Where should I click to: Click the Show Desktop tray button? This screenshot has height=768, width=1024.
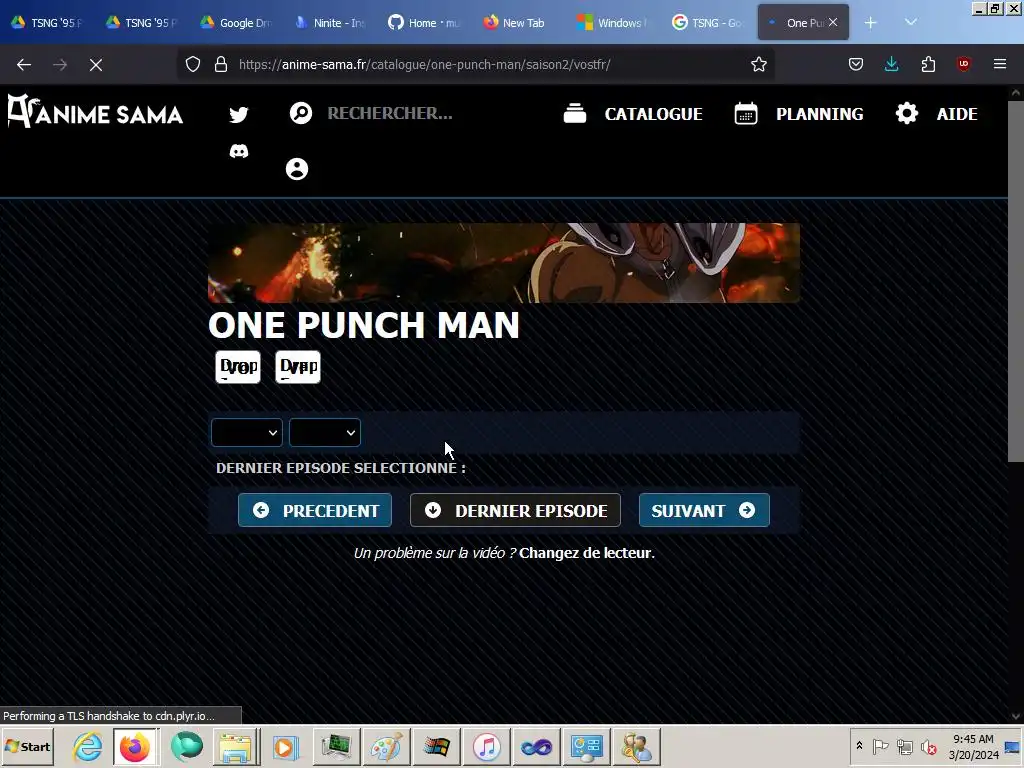1013,746
